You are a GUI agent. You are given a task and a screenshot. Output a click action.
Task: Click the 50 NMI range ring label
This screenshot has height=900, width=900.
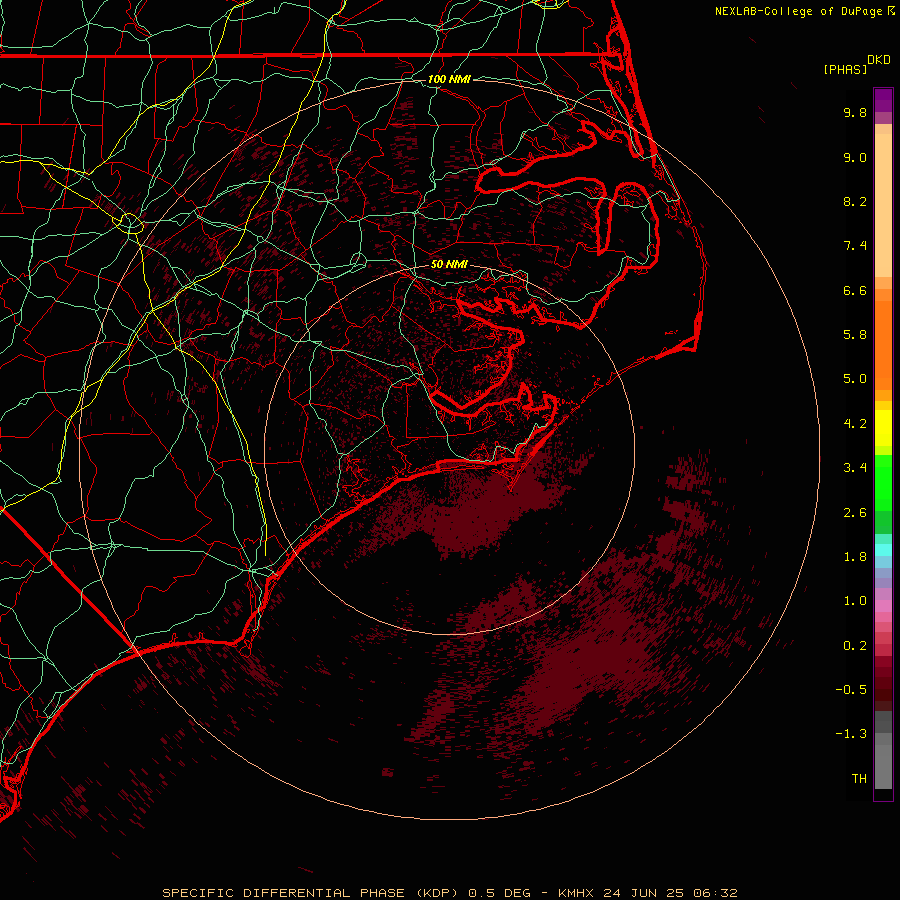[x=449, y=264]
